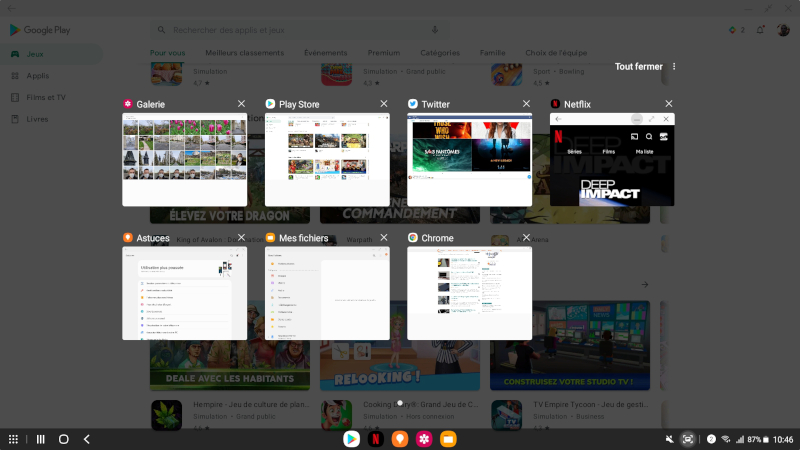This screenshot has height=450, width=800.
Task: Launch Galerie from the taskbar
Action: [x=424, y=439]
